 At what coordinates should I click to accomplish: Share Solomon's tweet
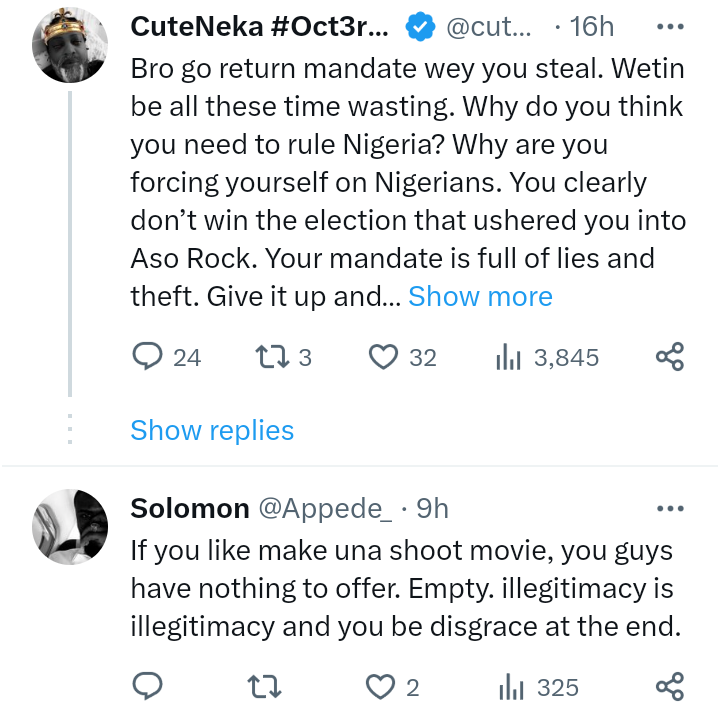pos(669,687)
